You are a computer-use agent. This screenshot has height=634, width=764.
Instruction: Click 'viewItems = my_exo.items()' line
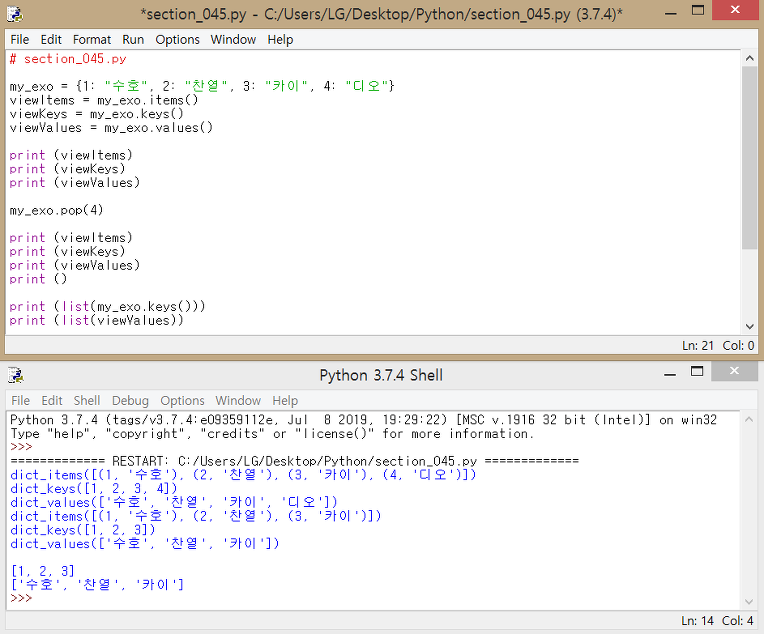[x=104, y=100]
